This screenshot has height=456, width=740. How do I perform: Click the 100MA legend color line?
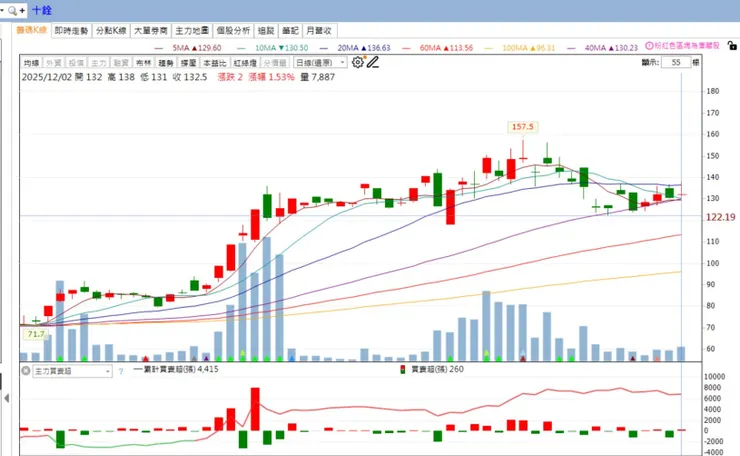[x=488, y=48]
